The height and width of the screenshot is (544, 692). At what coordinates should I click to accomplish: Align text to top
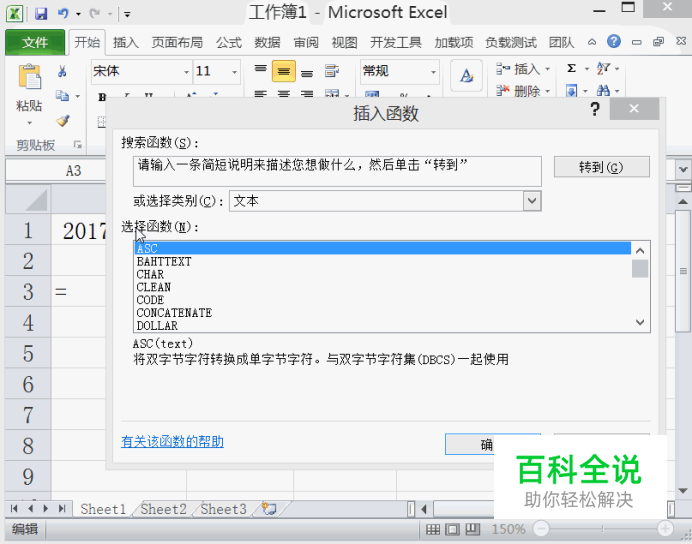260,71
